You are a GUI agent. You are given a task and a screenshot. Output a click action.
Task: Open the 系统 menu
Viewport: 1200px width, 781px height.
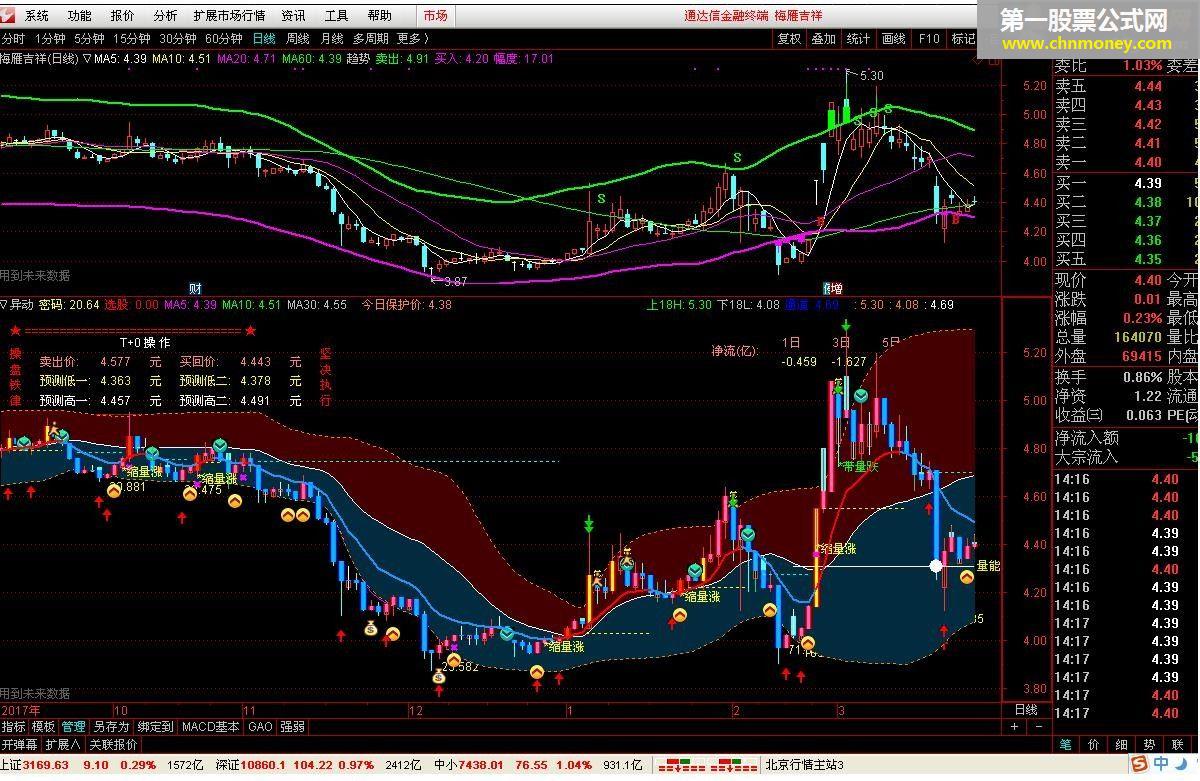[36, 16]
